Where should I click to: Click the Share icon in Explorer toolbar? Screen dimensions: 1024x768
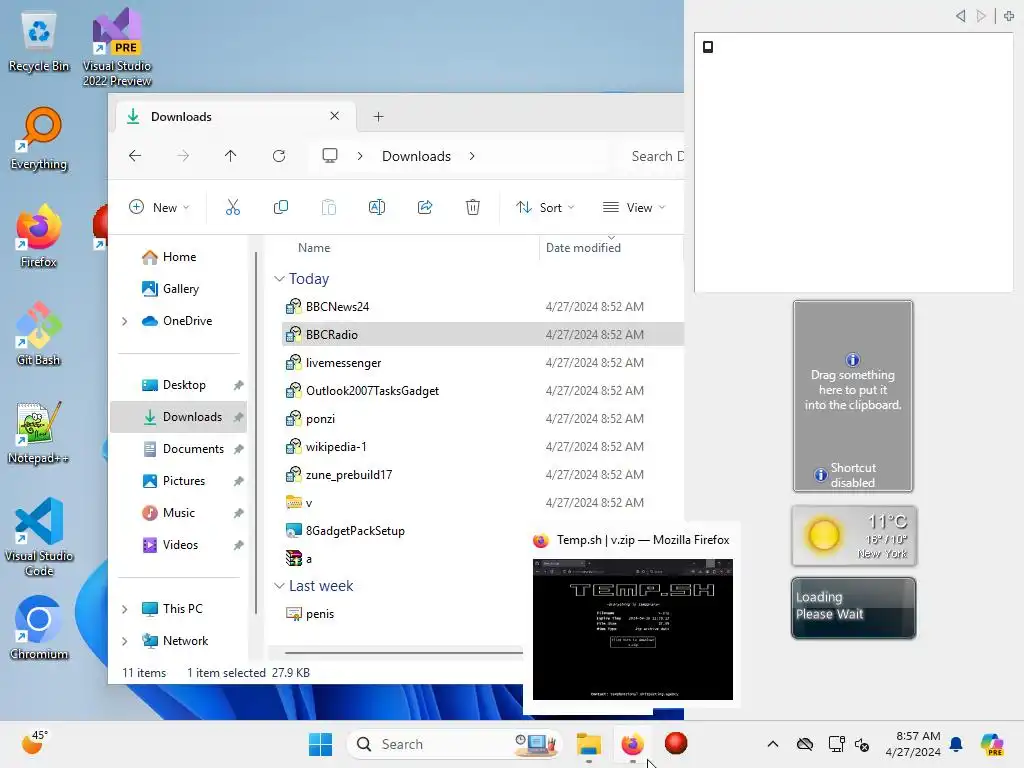pyautogui.click(x=425, y=208)
